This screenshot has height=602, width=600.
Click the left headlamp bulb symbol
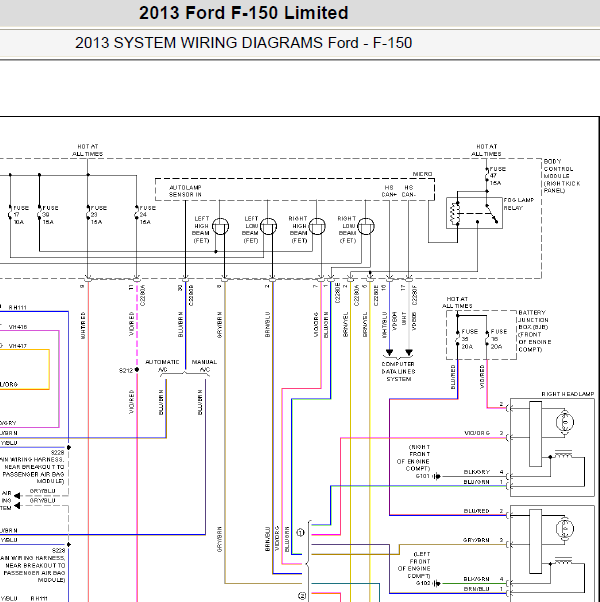point(565,528)
